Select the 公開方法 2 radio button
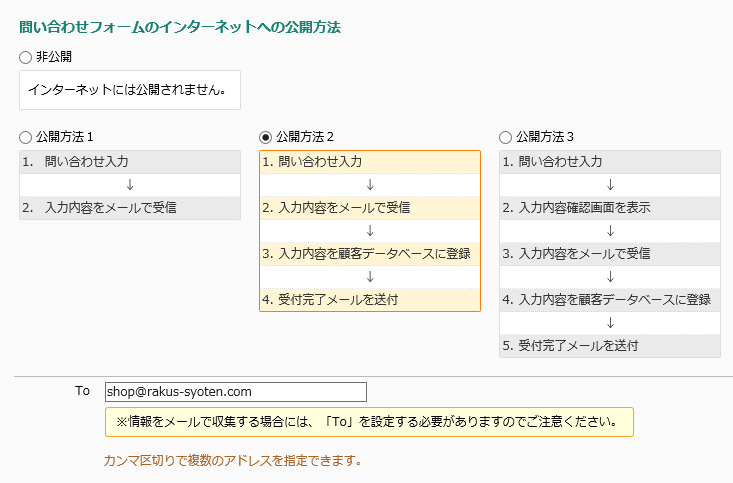733x483 pixels. [266, 137]
